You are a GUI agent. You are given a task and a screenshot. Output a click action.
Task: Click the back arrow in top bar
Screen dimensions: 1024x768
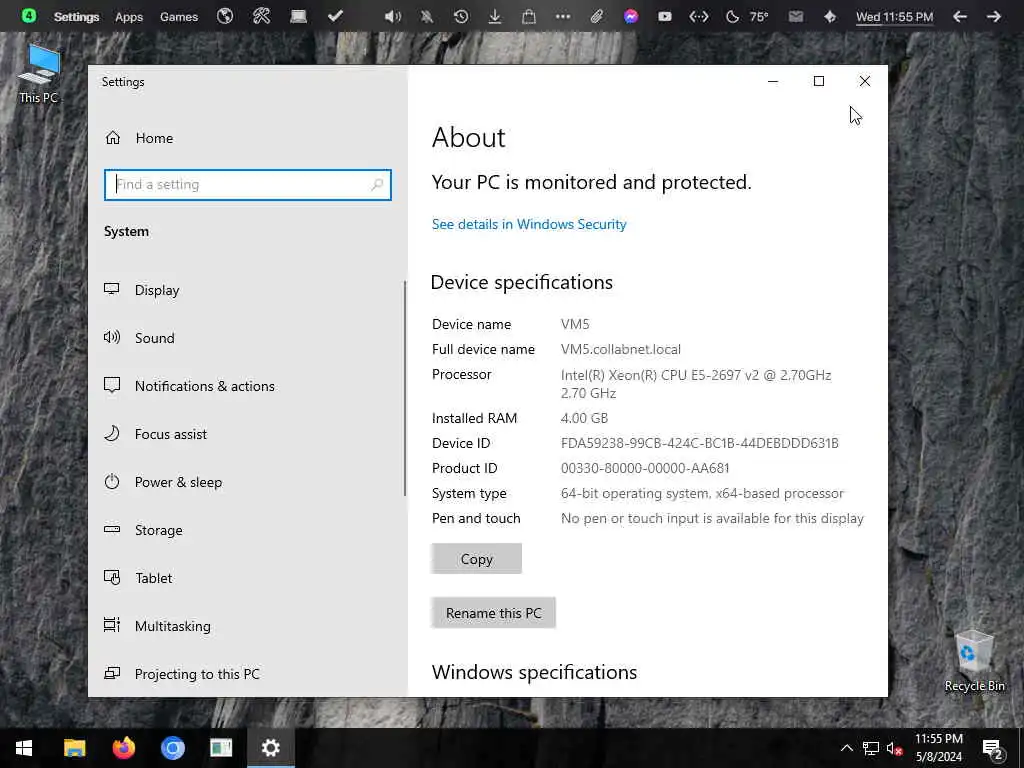point(959,16)
